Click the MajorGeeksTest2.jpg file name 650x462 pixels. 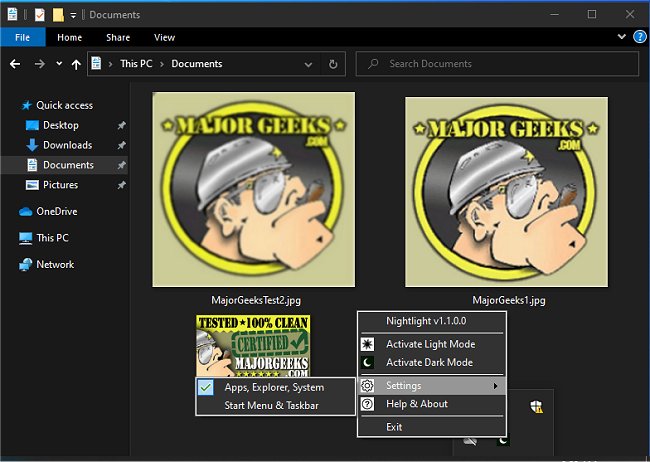256,300
